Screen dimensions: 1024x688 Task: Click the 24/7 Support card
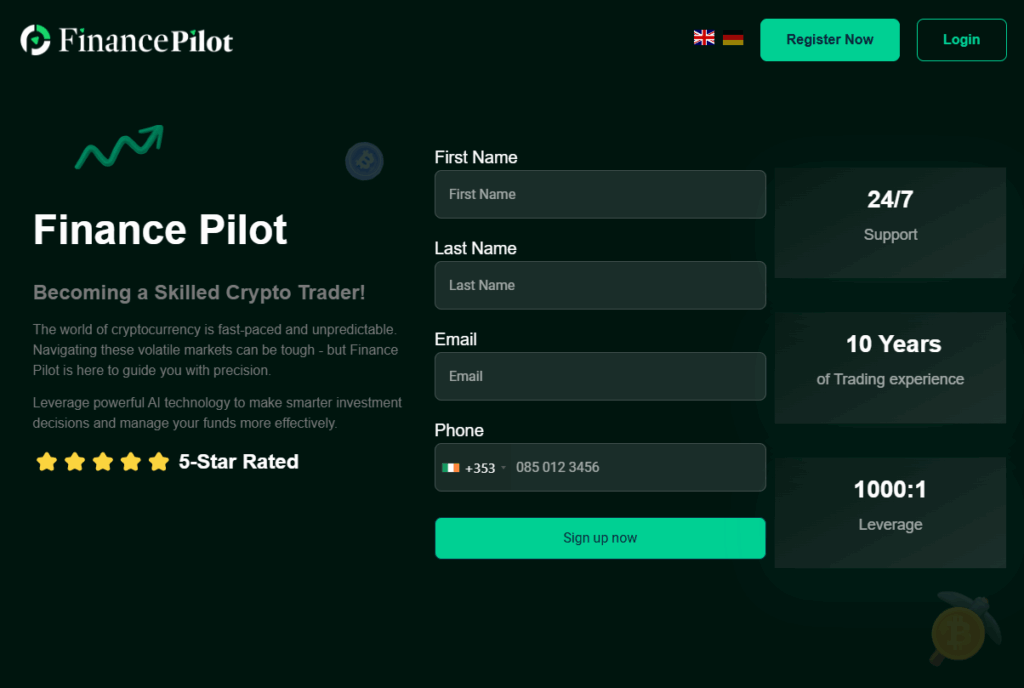tap(890, 223)
